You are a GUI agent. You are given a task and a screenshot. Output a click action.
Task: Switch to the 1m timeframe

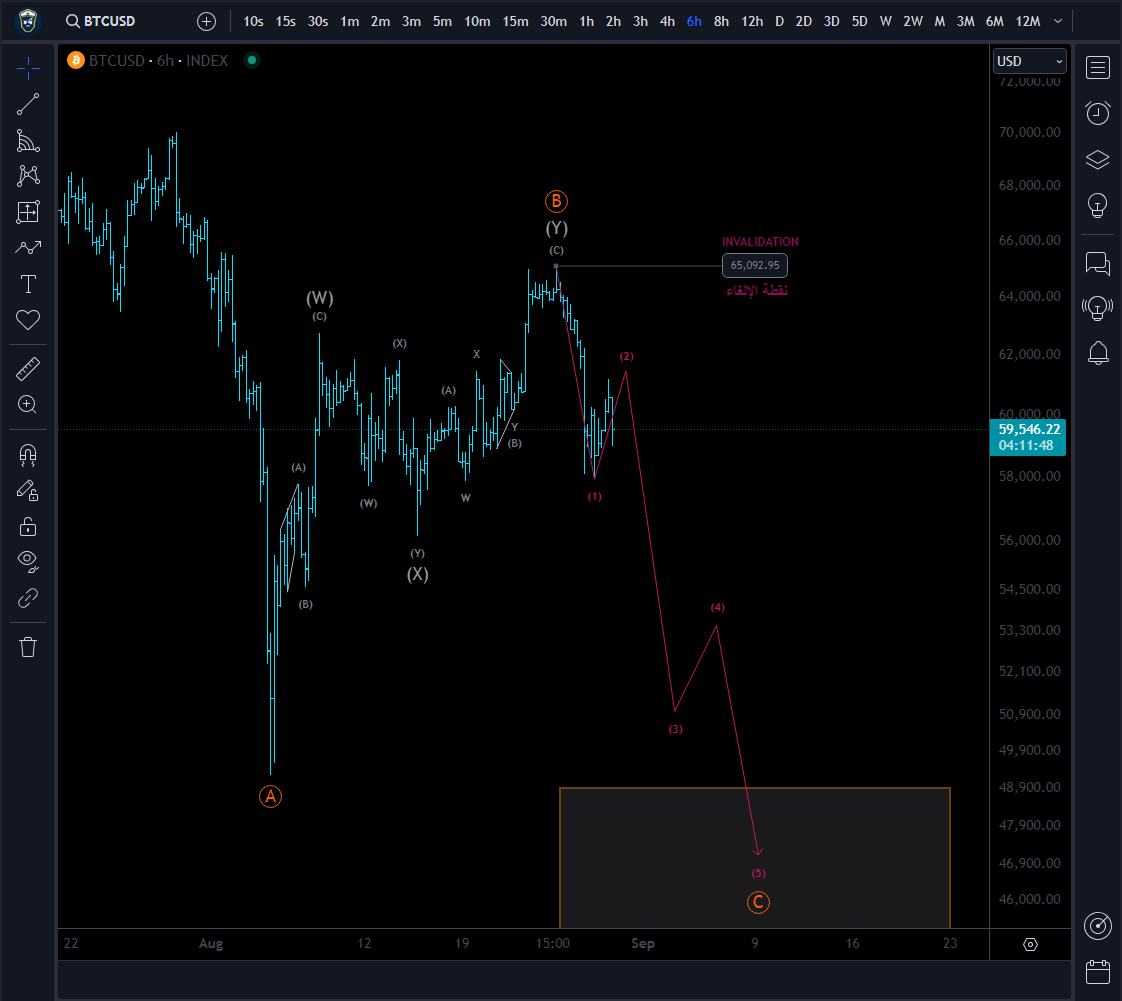click(349, 21)
